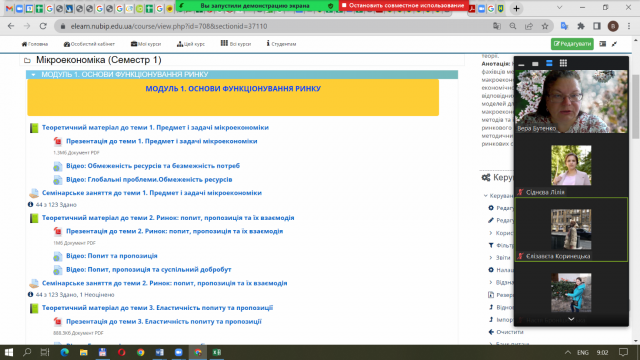Open Цей курс menu
The width and height of the screenshot is (640, 360).
click(x=191, y=44)
